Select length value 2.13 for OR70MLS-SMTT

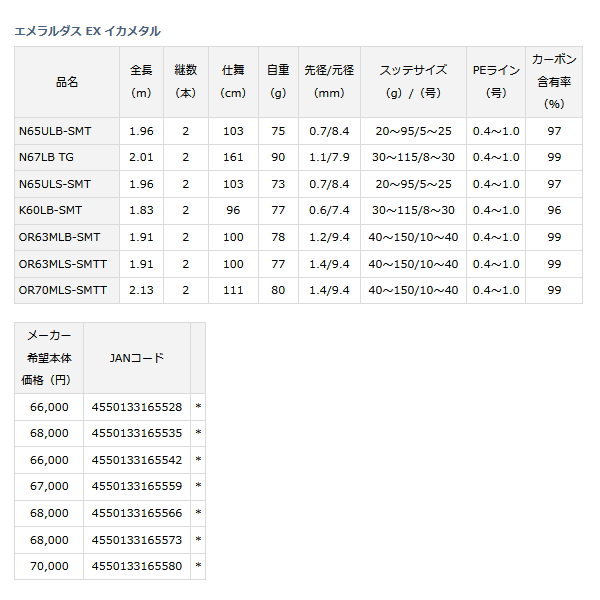pos(141,290)
